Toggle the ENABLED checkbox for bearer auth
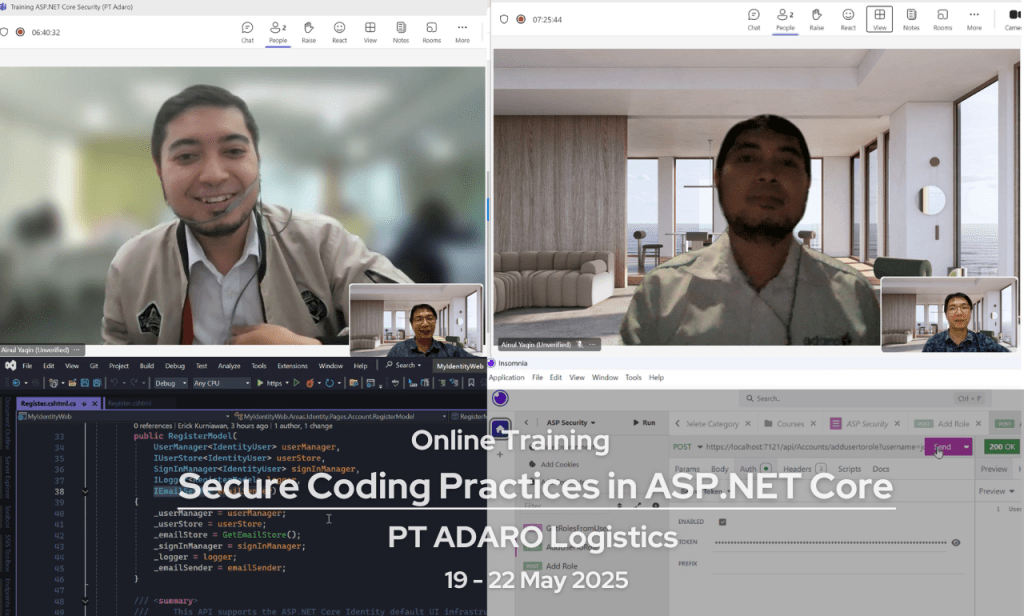This screenshot has width=1024, height=616. pos(723,521)
